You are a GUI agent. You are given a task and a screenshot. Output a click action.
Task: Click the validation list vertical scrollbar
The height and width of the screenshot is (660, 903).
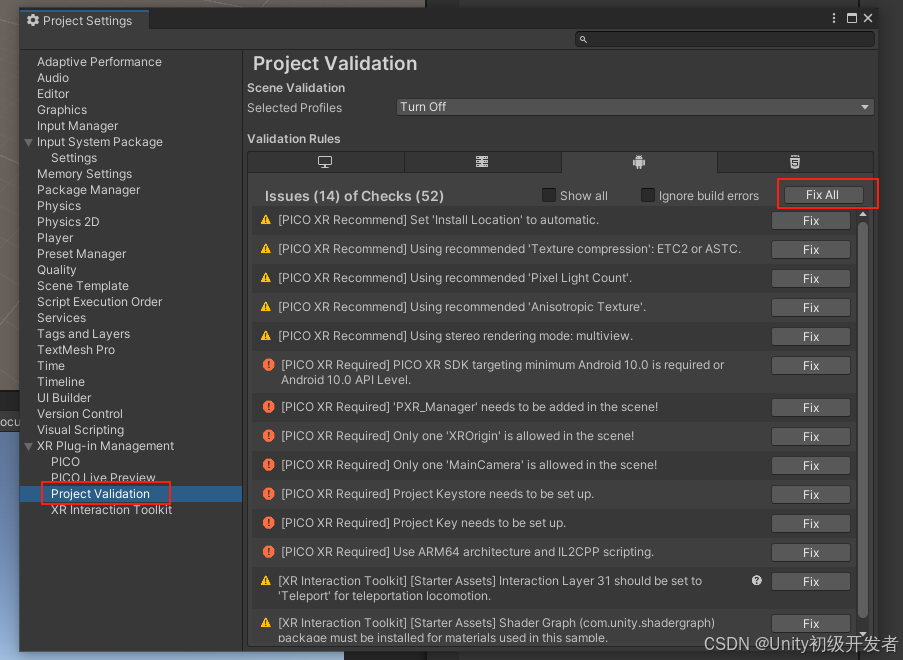tap(862, 419)
